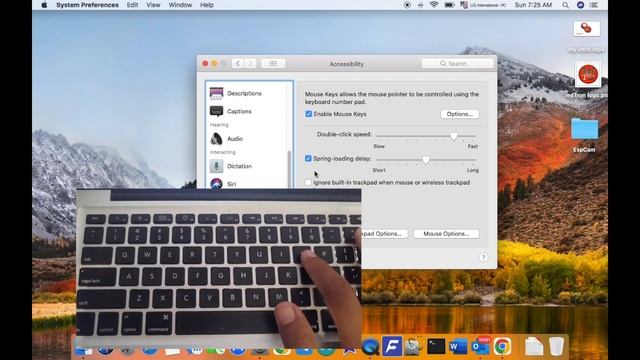Open the documents stack in the Dock
Viewport: 640px width, 360px height.
(x=533, y=347)
